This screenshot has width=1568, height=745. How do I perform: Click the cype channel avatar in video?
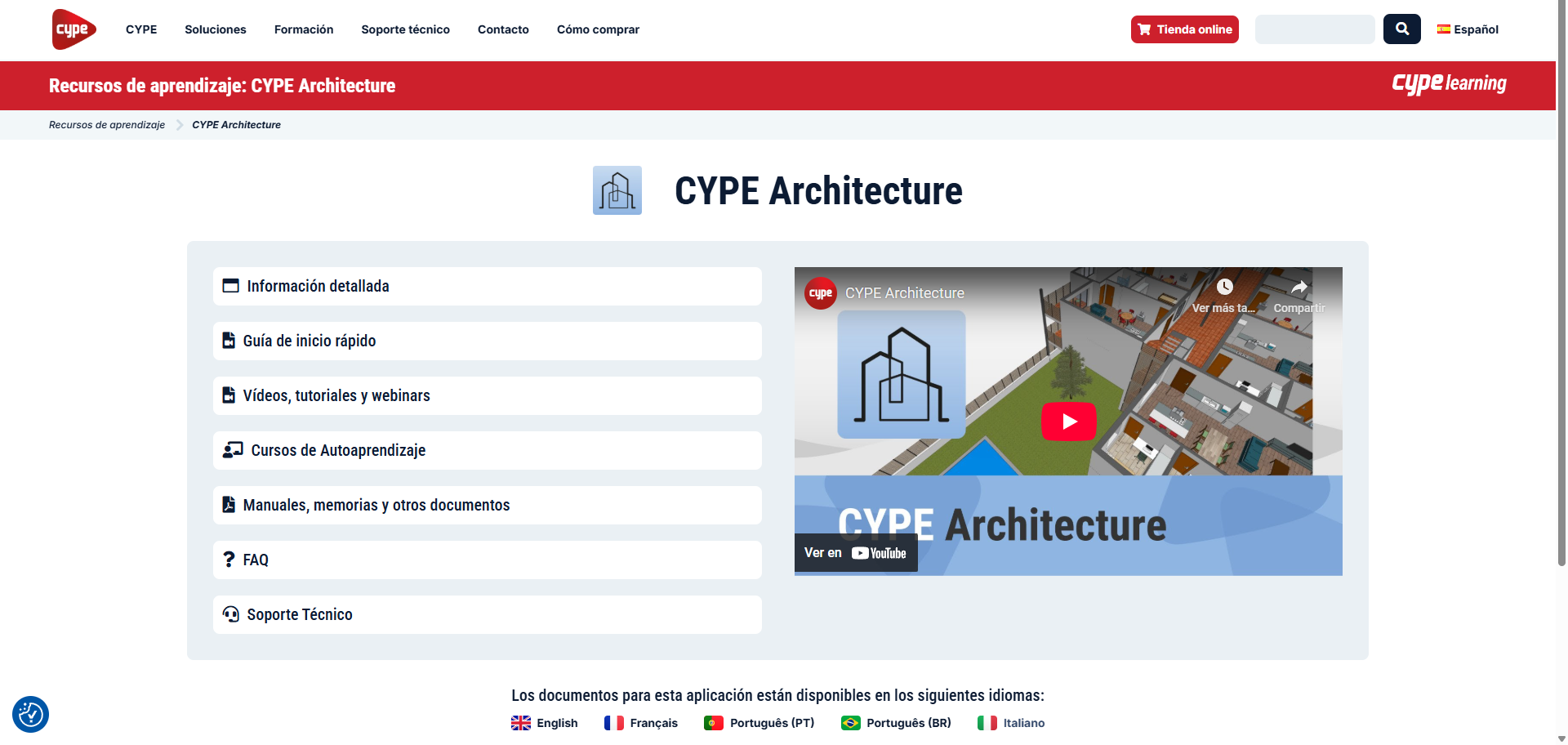tap(820, 293)
